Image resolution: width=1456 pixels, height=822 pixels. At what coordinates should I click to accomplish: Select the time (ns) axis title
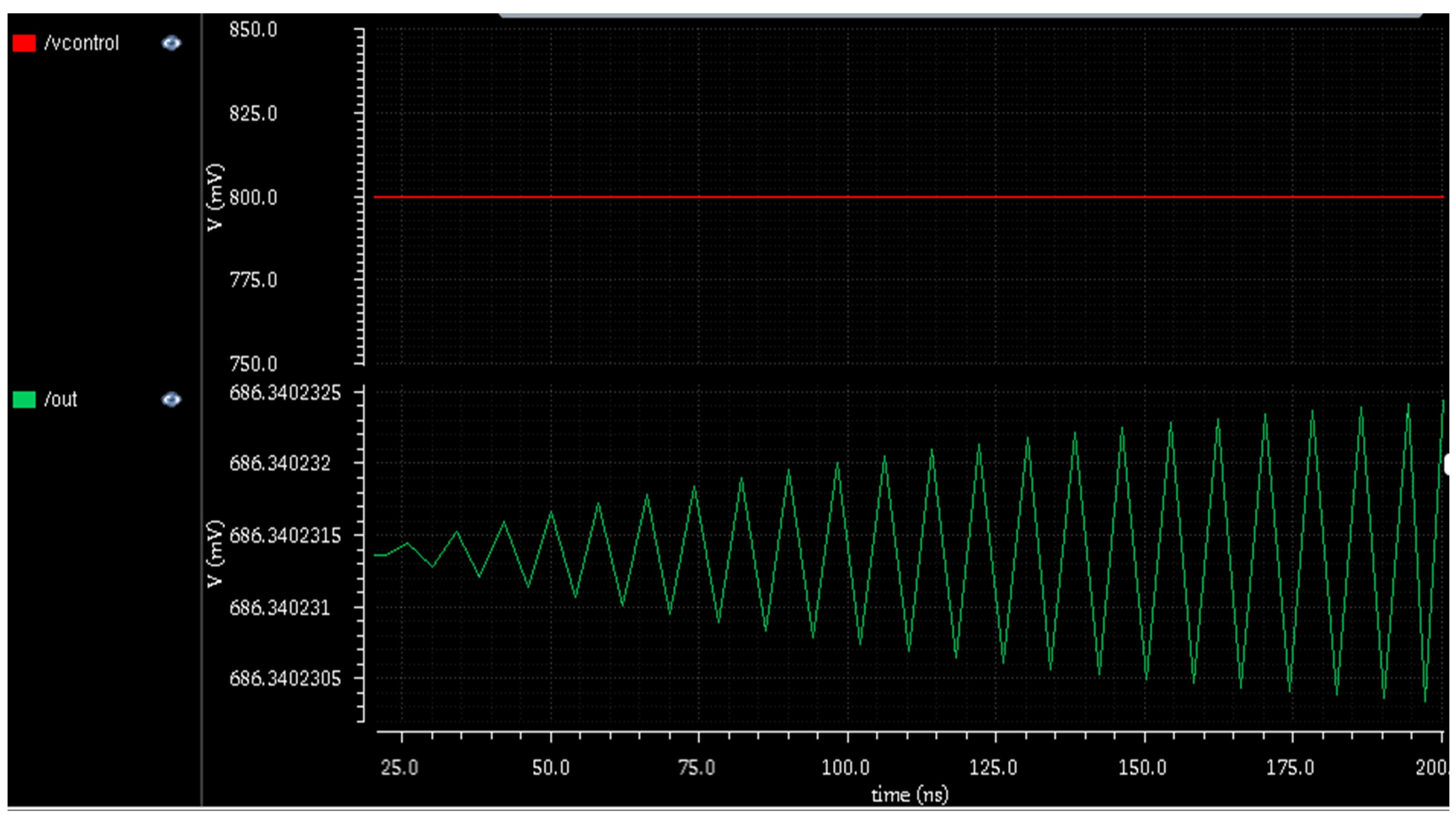coord(910,795)
